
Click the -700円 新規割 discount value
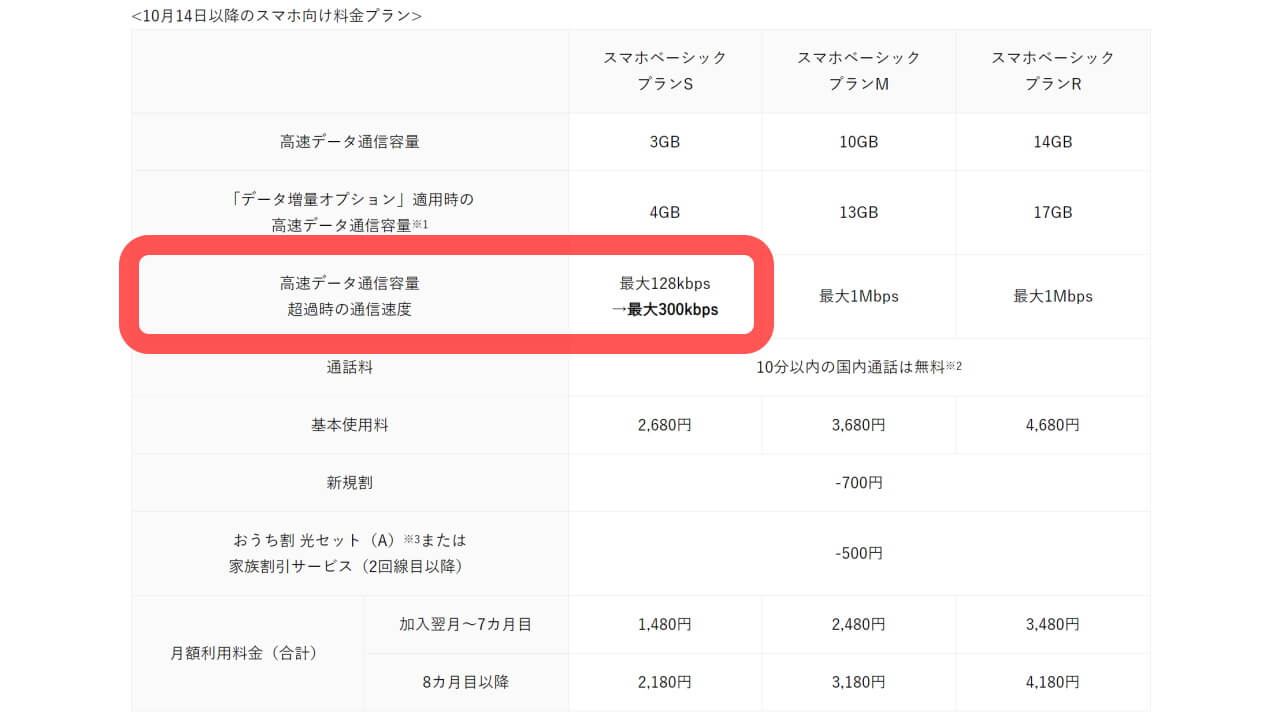(858, 483)
